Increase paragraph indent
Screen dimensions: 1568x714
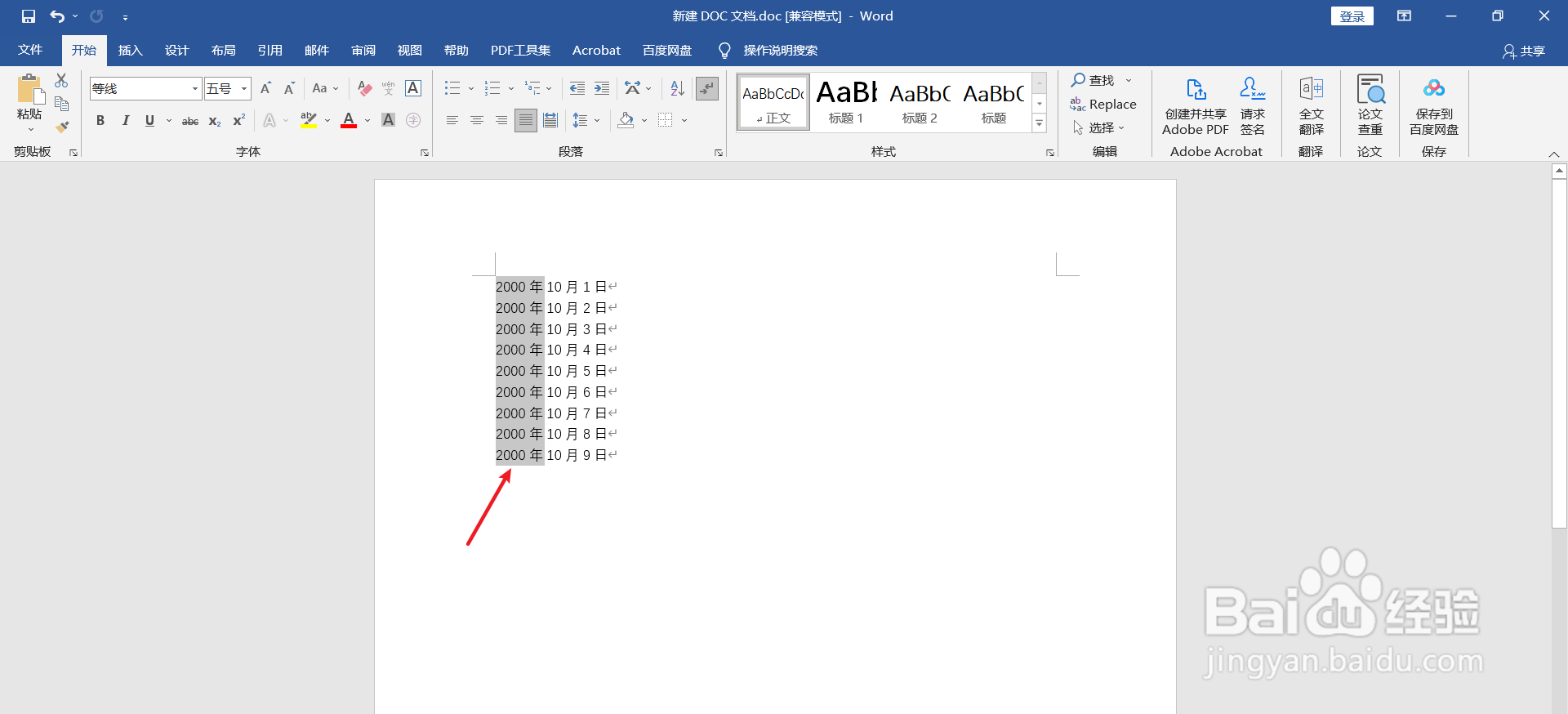click(602, 88)
